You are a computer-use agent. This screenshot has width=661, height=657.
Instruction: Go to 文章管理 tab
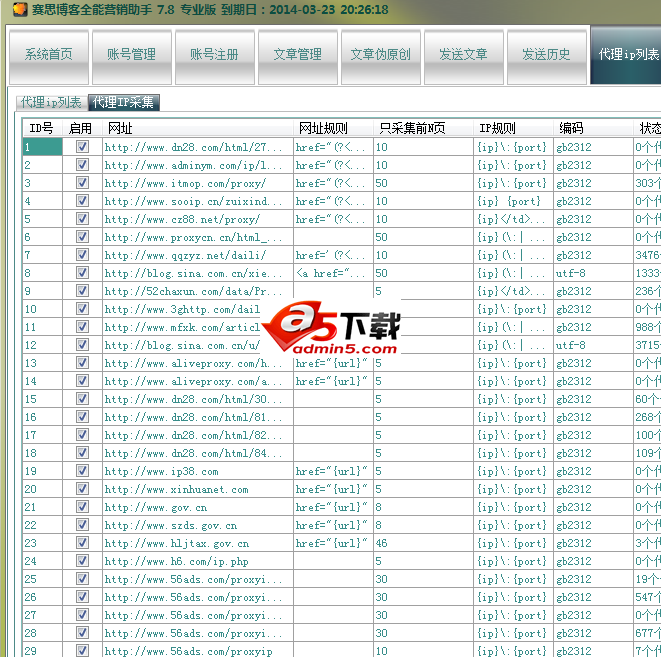point(297,55)
